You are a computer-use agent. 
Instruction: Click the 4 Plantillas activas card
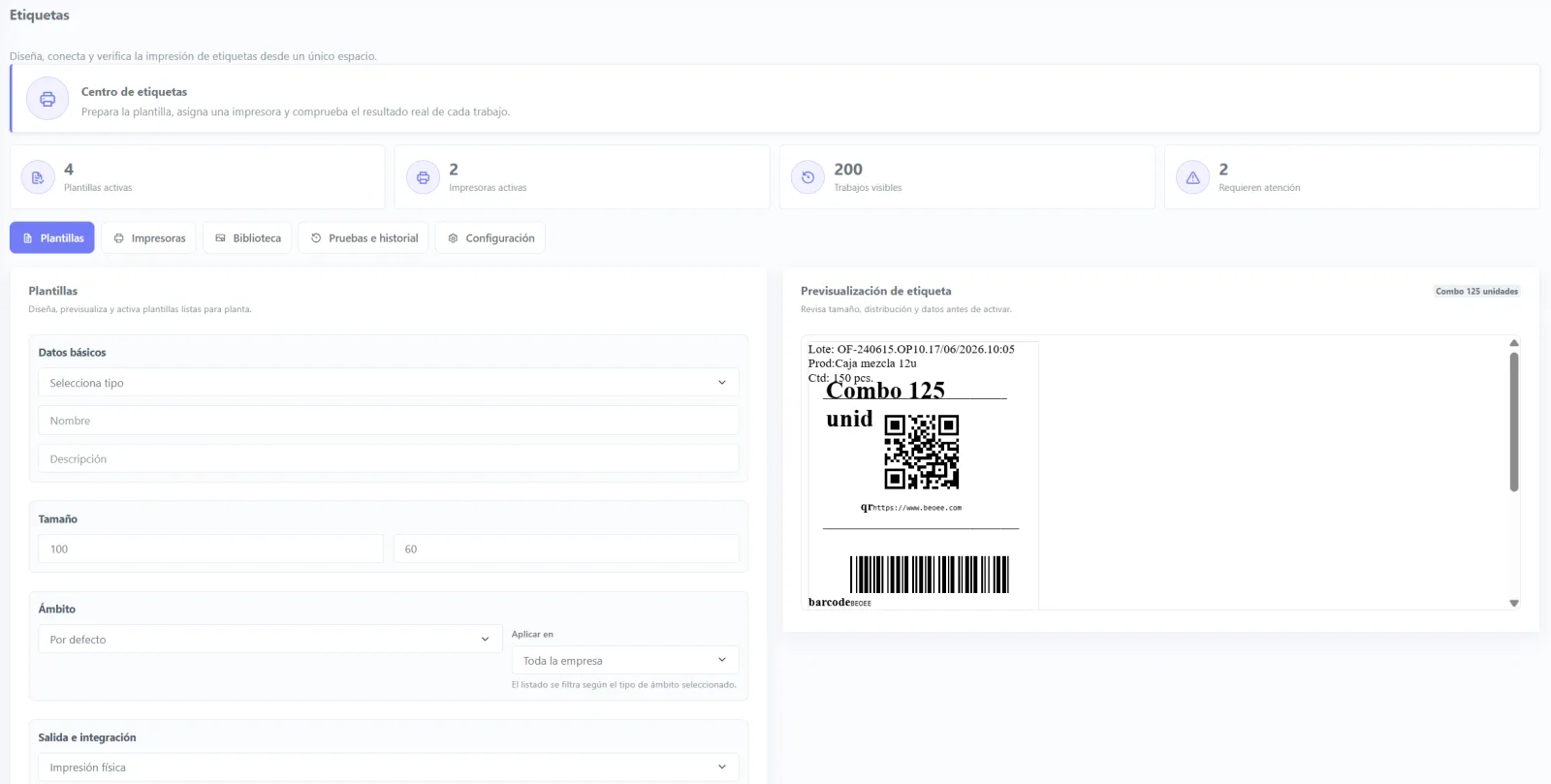pos(198,177)
